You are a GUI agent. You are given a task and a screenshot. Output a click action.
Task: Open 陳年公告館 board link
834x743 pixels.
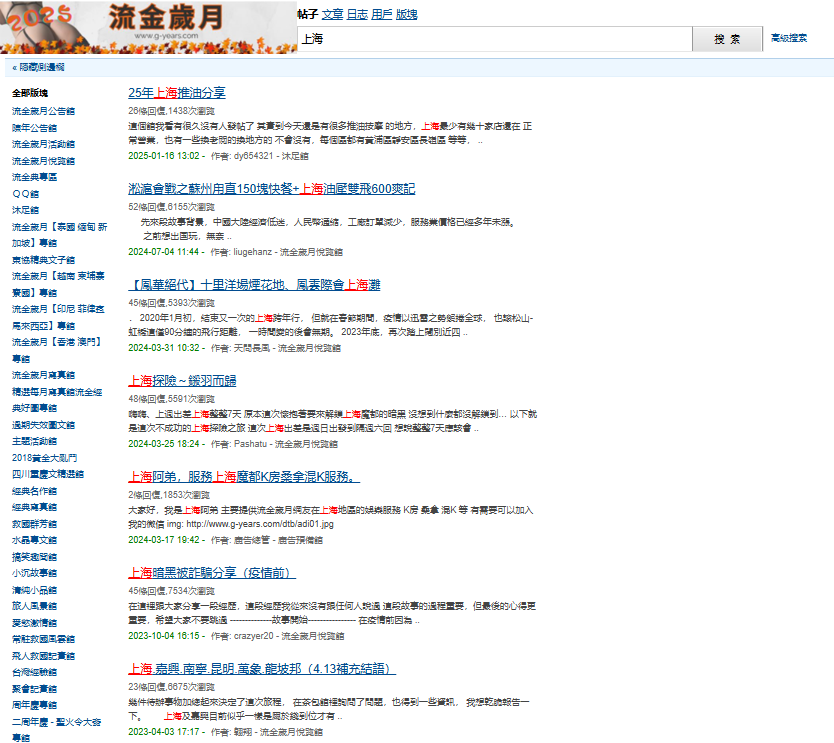pos(35,128)
